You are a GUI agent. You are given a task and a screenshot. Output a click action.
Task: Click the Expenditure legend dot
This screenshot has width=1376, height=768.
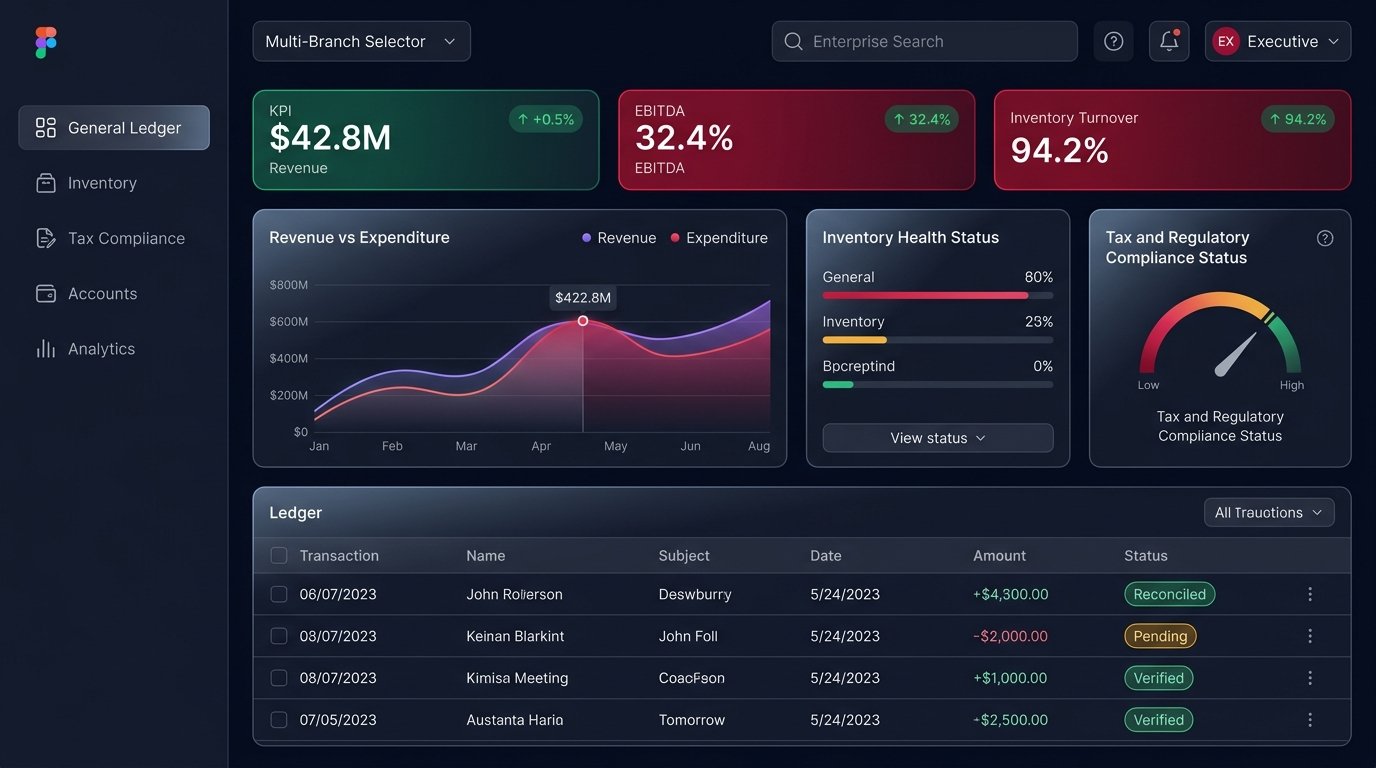675,238
